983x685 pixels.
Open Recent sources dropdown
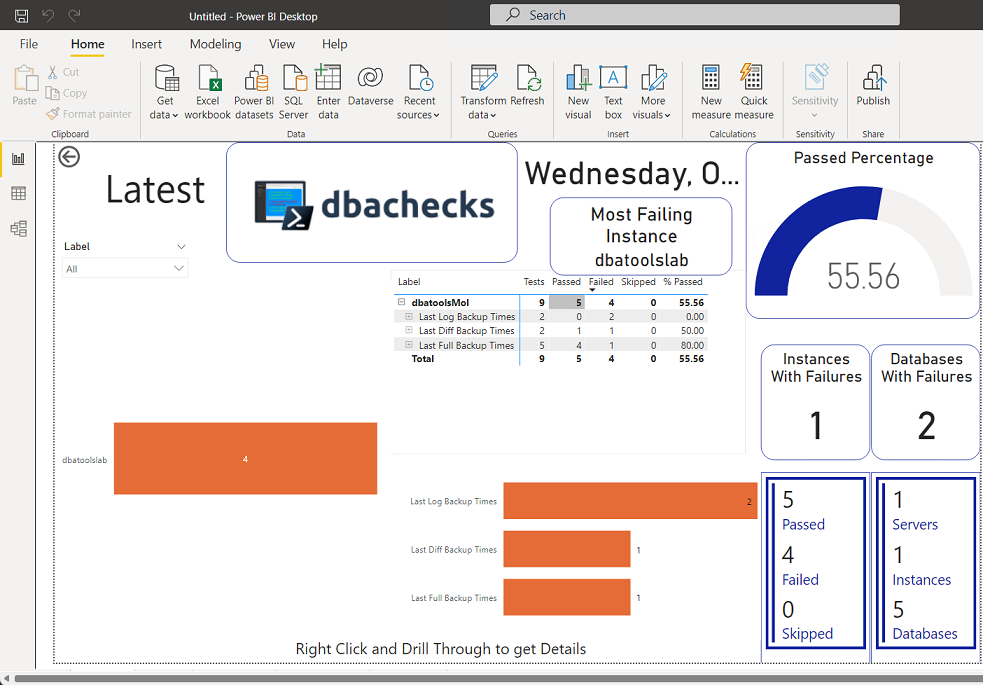[419, 92]
